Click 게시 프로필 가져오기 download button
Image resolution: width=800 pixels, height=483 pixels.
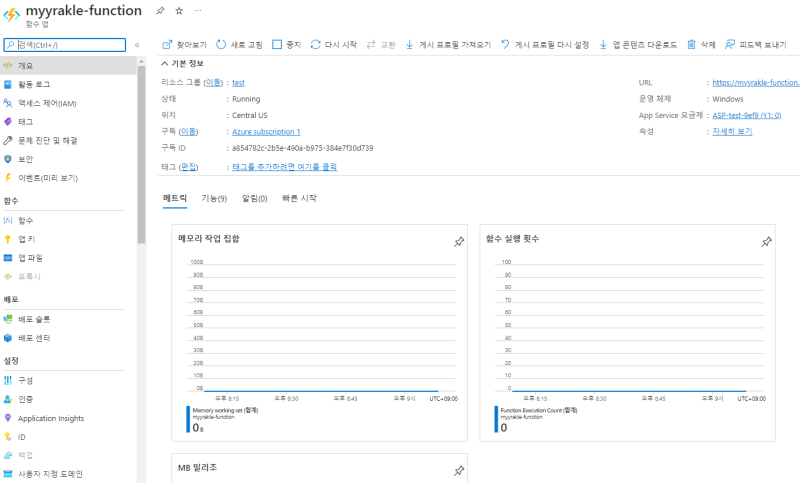pos(410,45)
